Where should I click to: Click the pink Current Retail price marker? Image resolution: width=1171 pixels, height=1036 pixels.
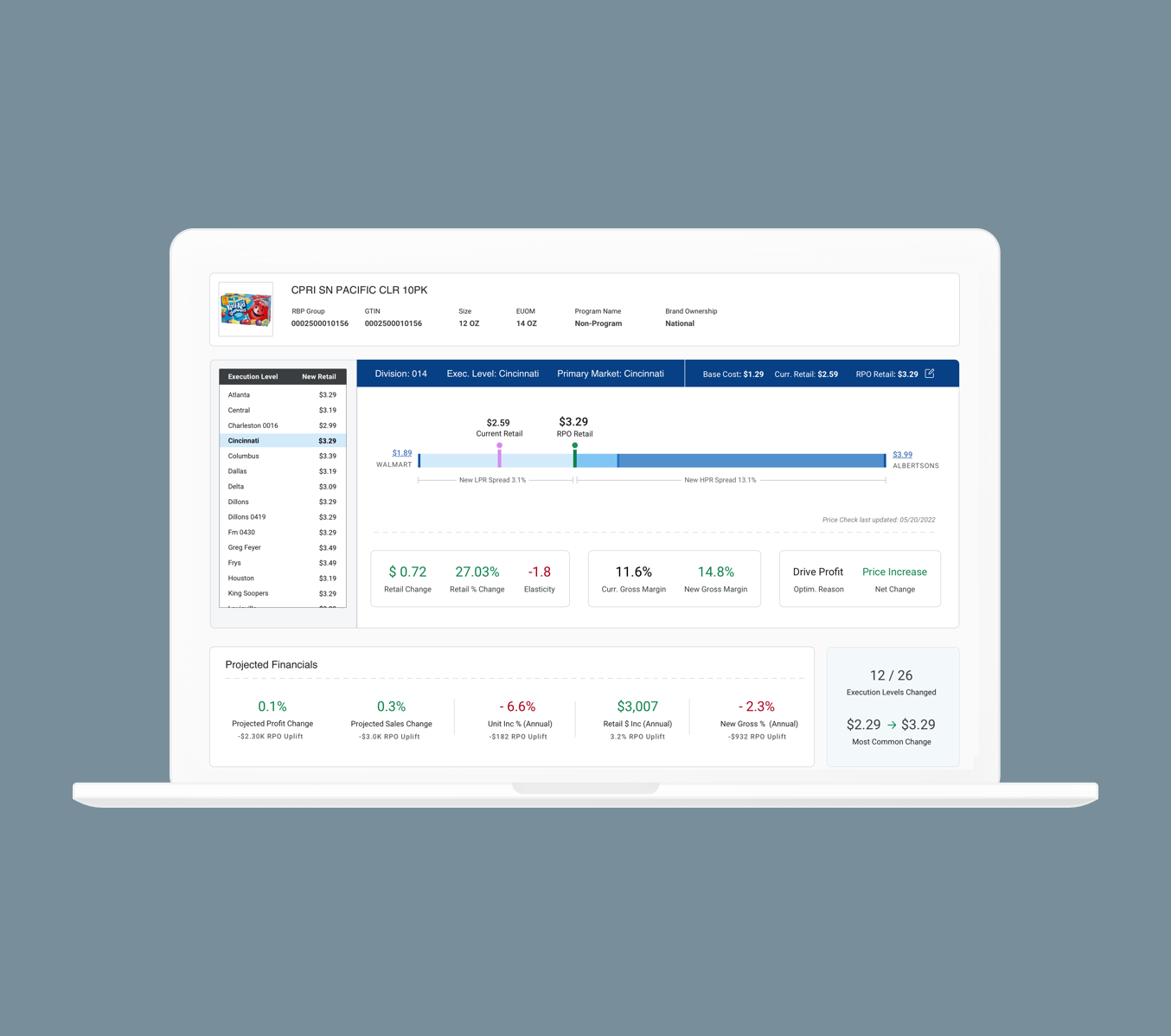pos(499,455)
